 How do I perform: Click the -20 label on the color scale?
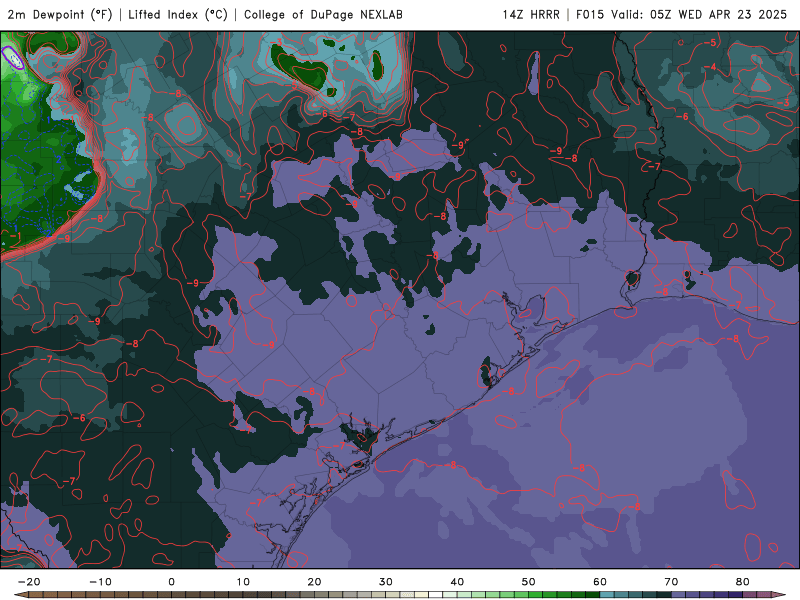tap(29, 582)
